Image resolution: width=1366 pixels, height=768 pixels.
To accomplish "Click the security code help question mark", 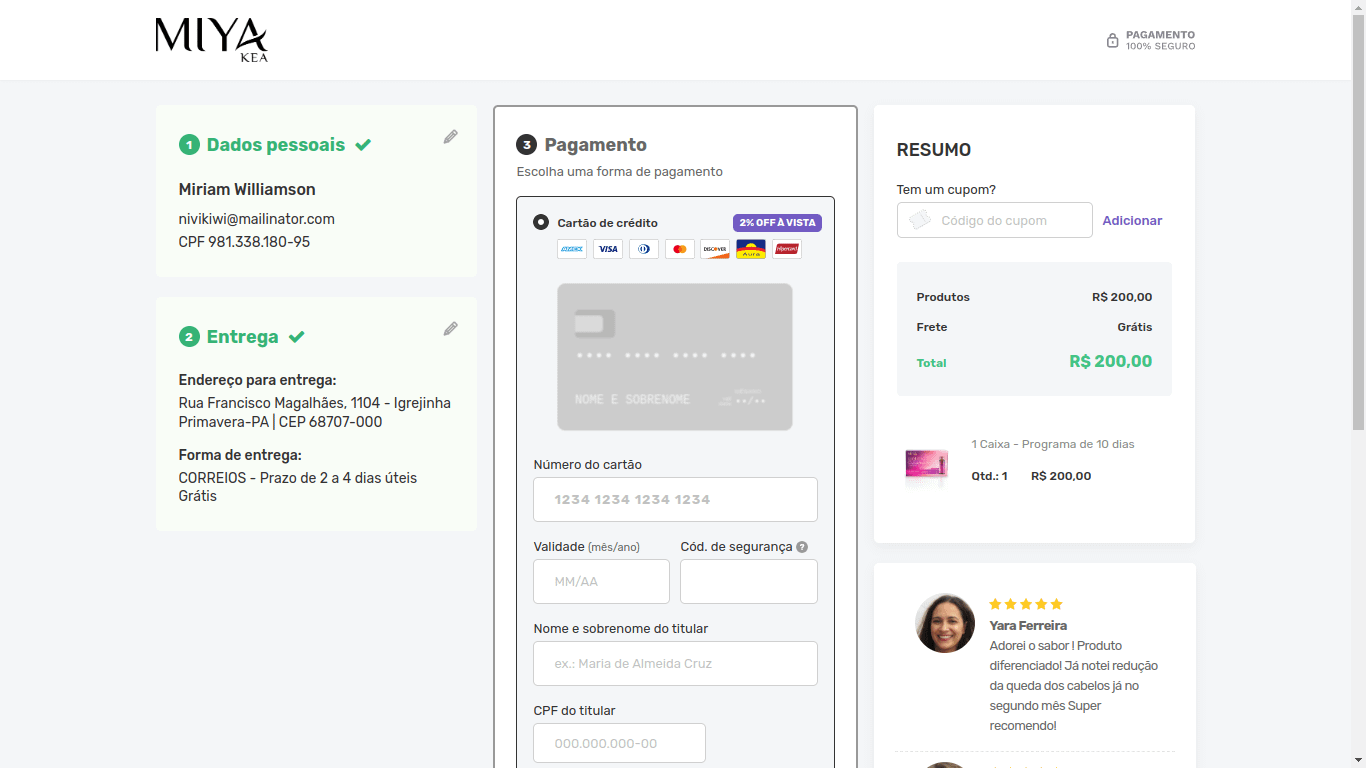I will pos(802,547).
